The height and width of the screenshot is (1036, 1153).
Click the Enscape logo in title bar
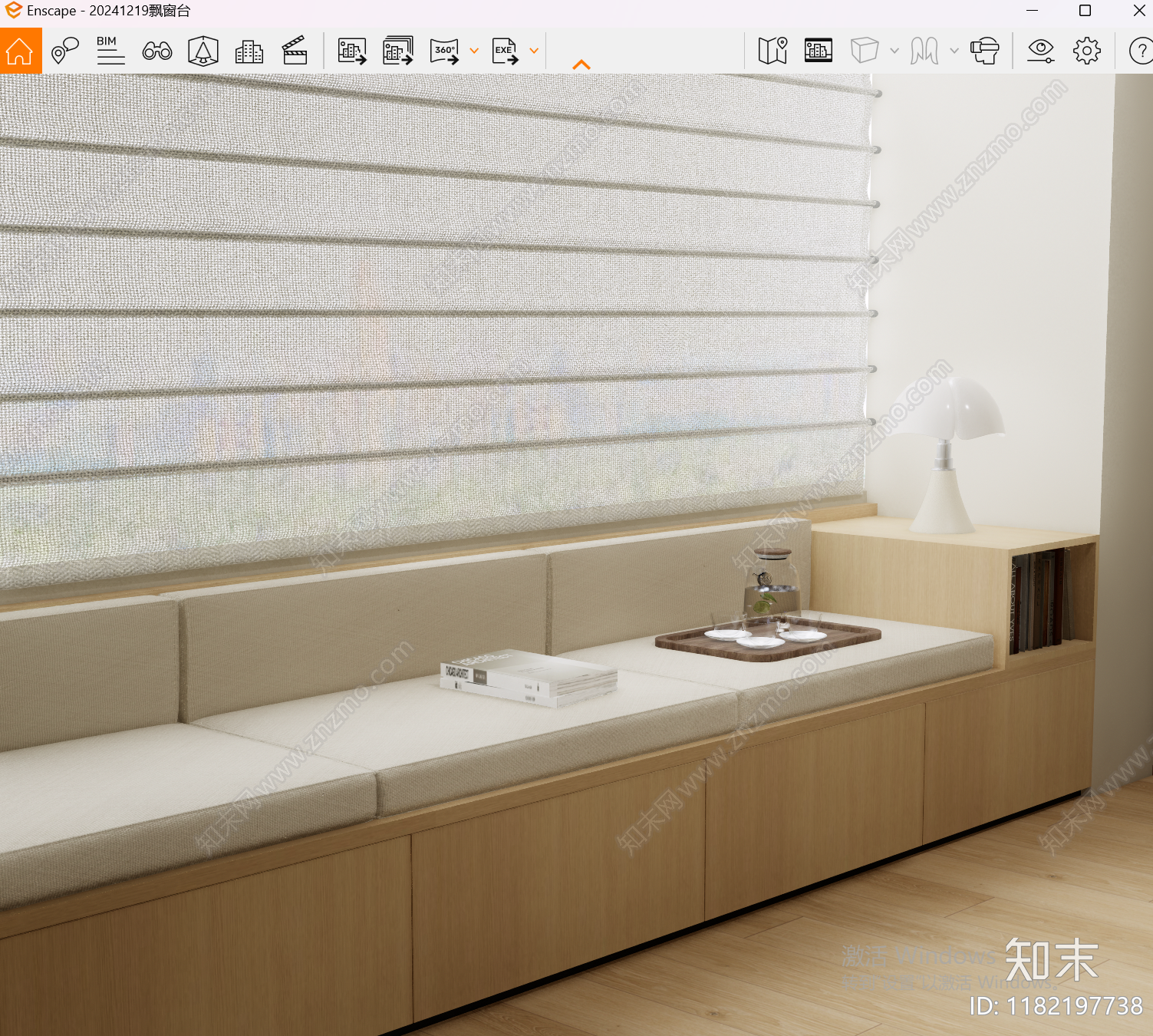coord(13,10)
